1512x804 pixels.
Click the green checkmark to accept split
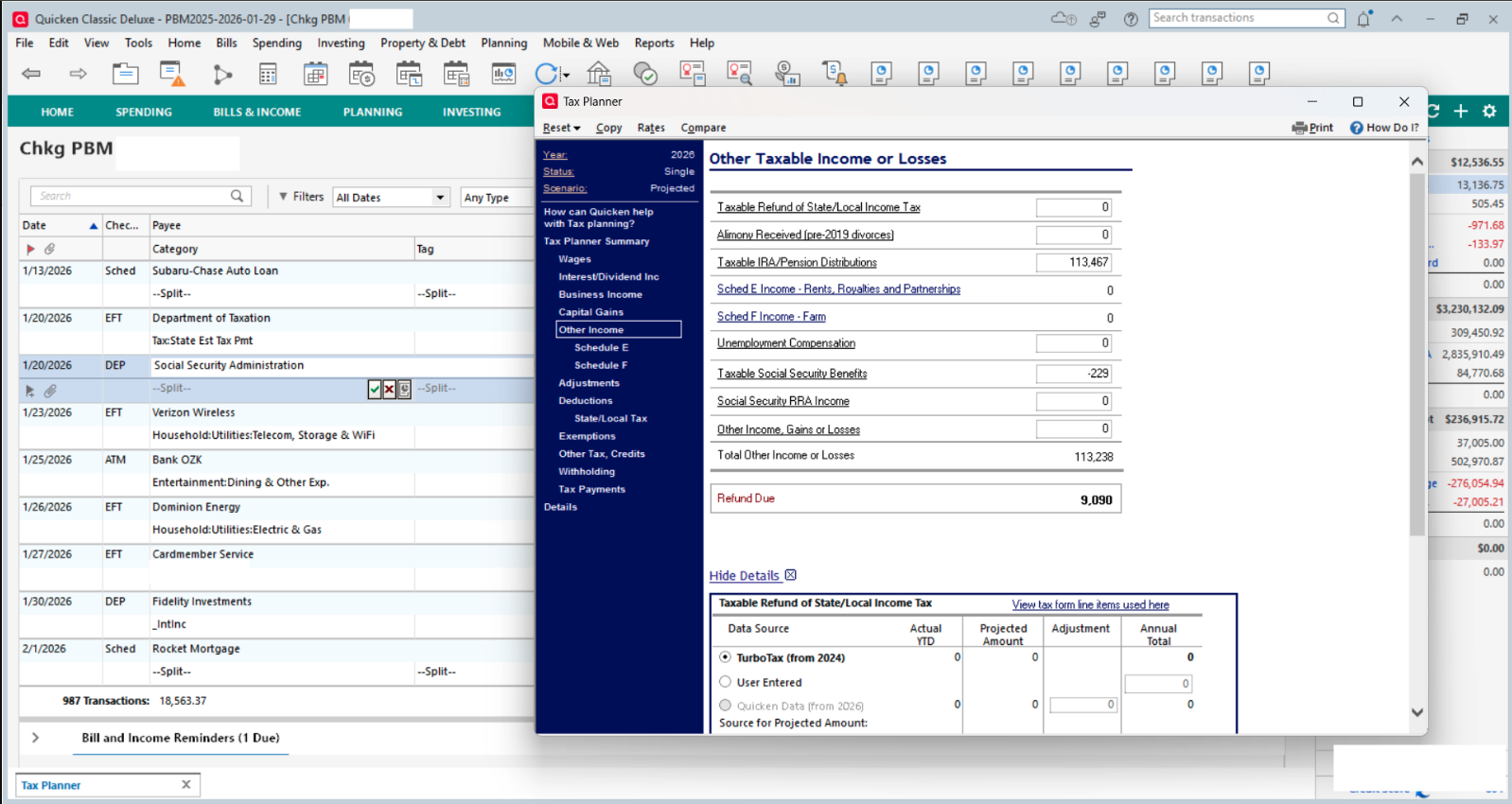[x=375, y=389]
